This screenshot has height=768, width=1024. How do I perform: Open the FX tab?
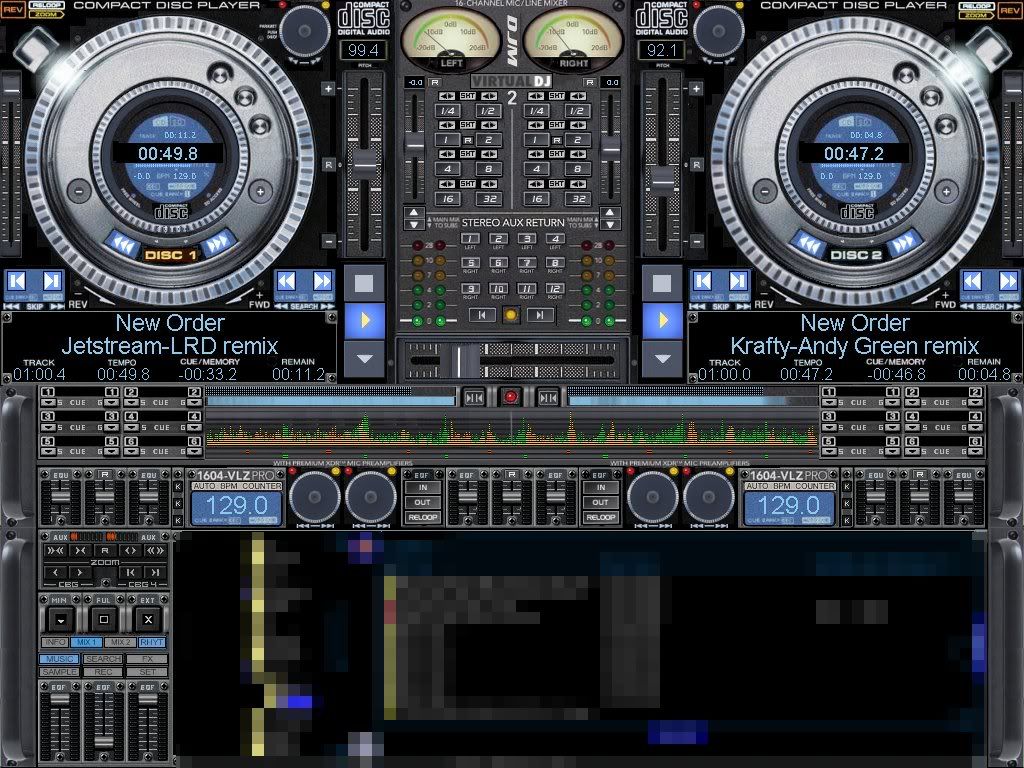(x=147, y=659)
